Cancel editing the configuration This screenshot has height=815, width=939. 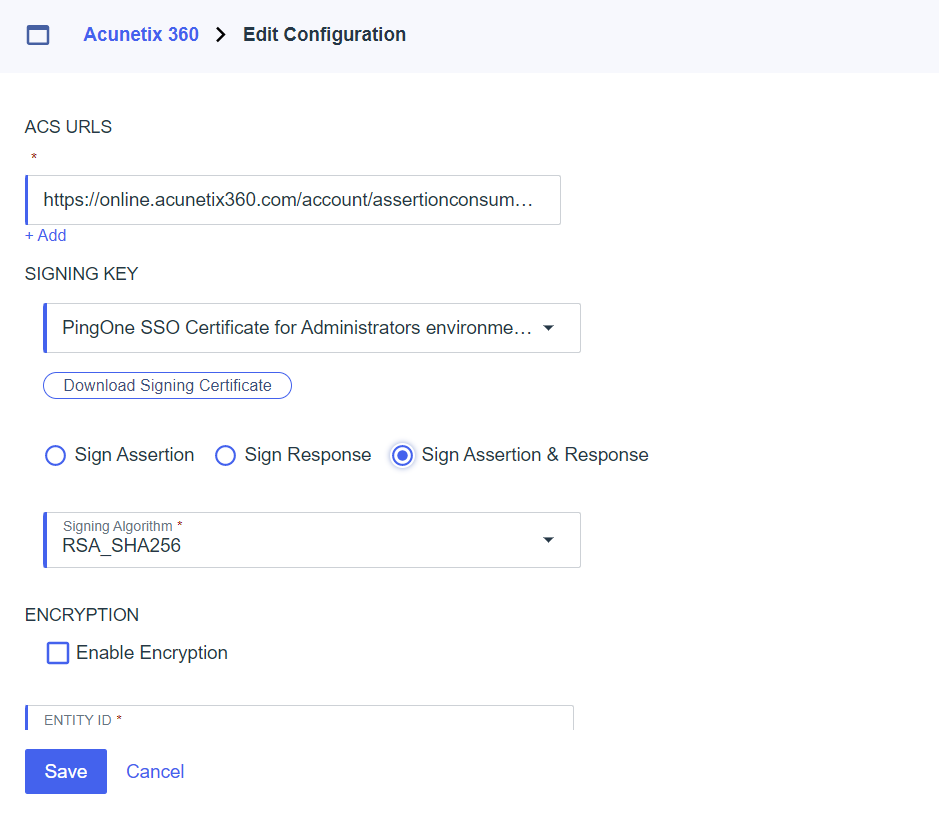tap(155, 771)
